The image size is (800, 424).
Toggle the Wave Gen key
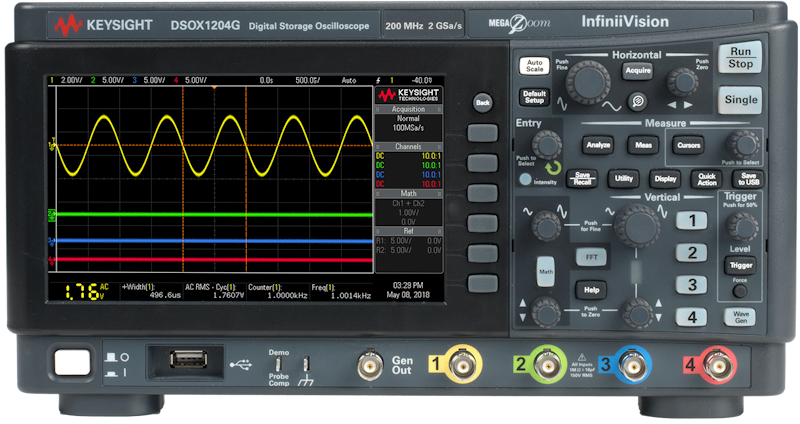coord(740,317)
